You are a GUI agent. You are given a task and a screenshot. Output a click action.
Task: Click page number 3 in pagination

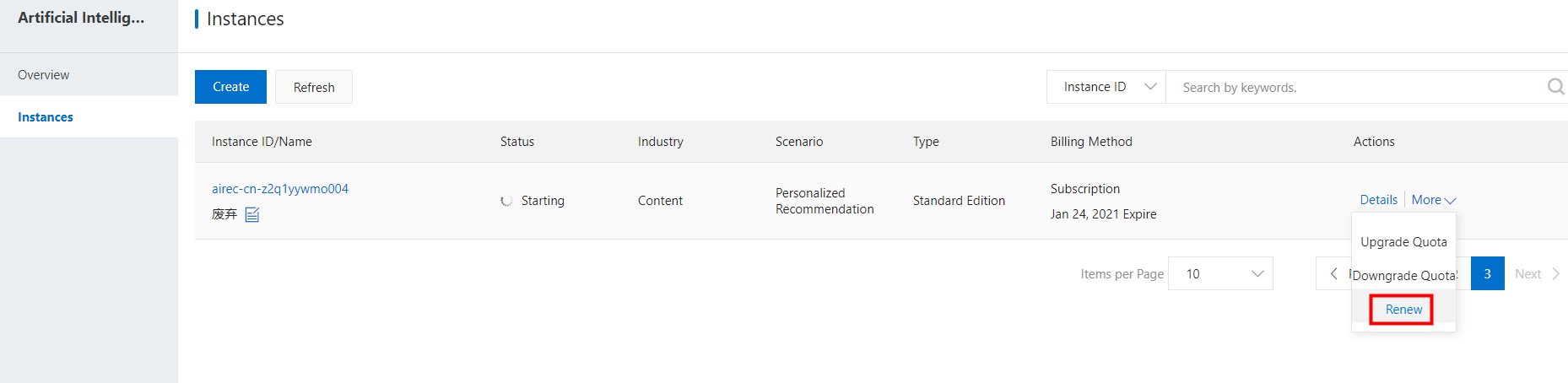point(1487,273)
